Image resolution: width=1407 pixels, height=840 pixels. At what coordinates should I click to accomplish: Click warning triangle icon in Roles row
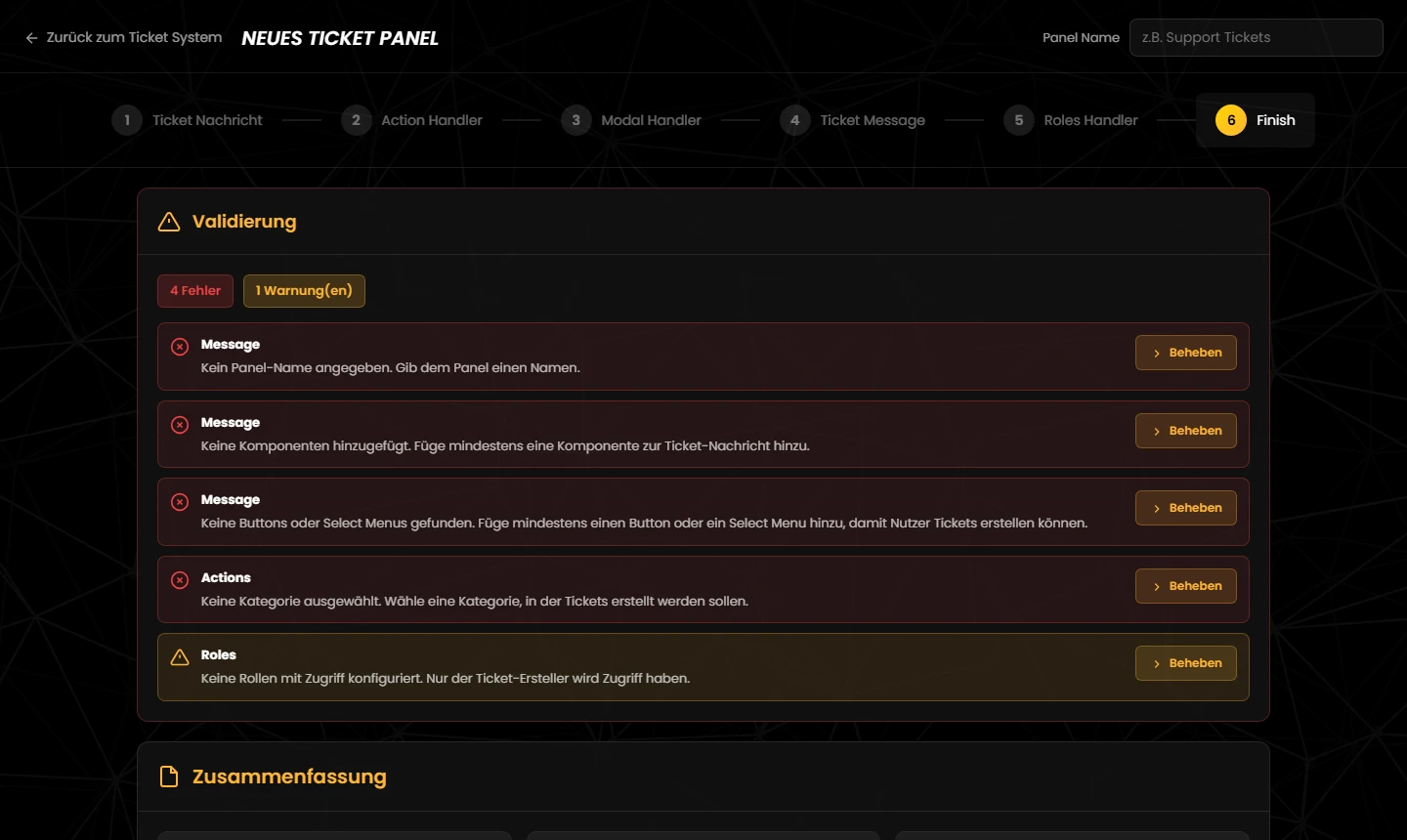click(x=180, y=657)
